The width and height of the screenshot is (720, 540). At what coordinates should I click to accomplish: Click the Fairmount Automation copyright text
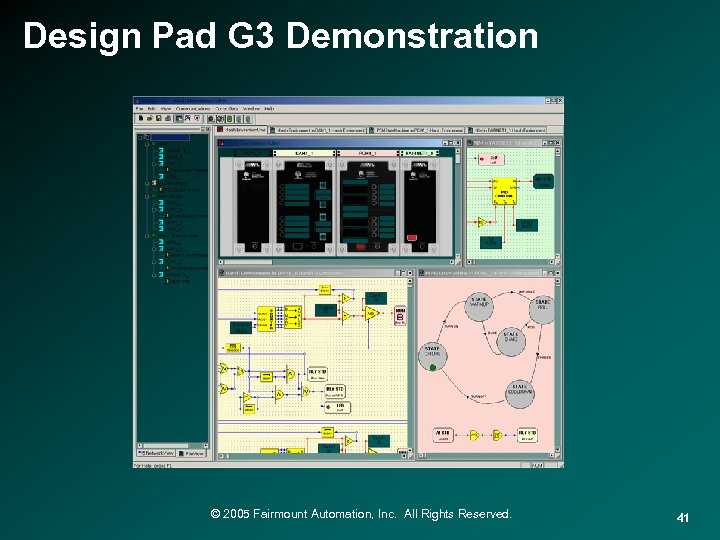click(x=360, y=514)
